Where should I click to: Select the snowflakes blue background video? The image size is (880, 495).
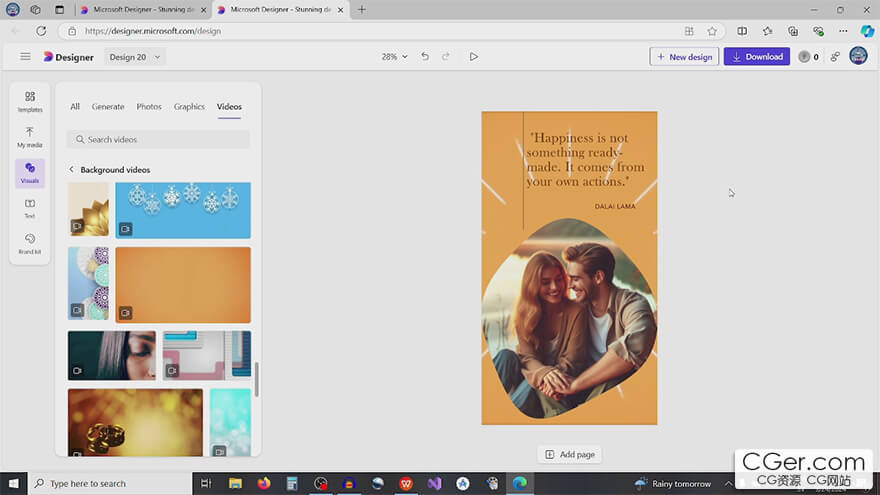click(183, 210)
